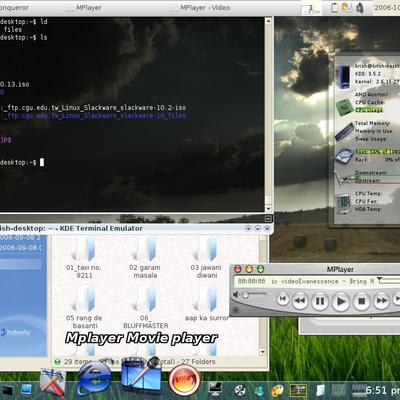The width and height of the screenshot is (400, 400).
Task: Launch the hammer and tools dock icon
Action: [x=53, y=383]
